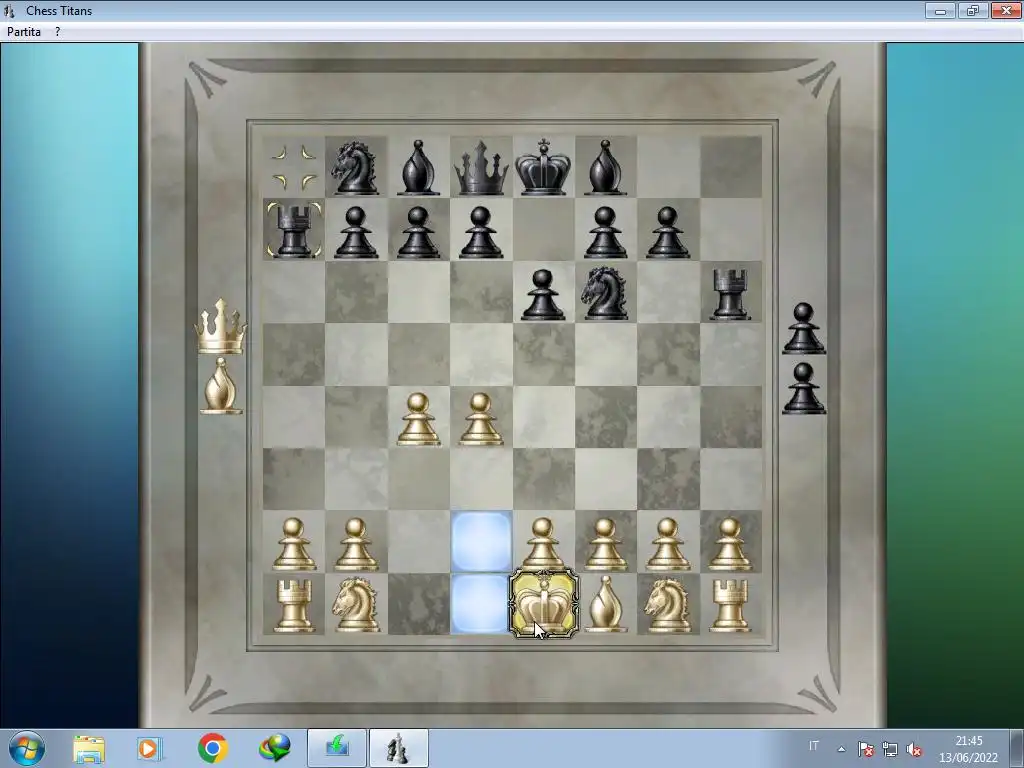Viewport: 1024px width, 768px height.
Task: Click the black bishop on c8
Action: coord(418,167)
